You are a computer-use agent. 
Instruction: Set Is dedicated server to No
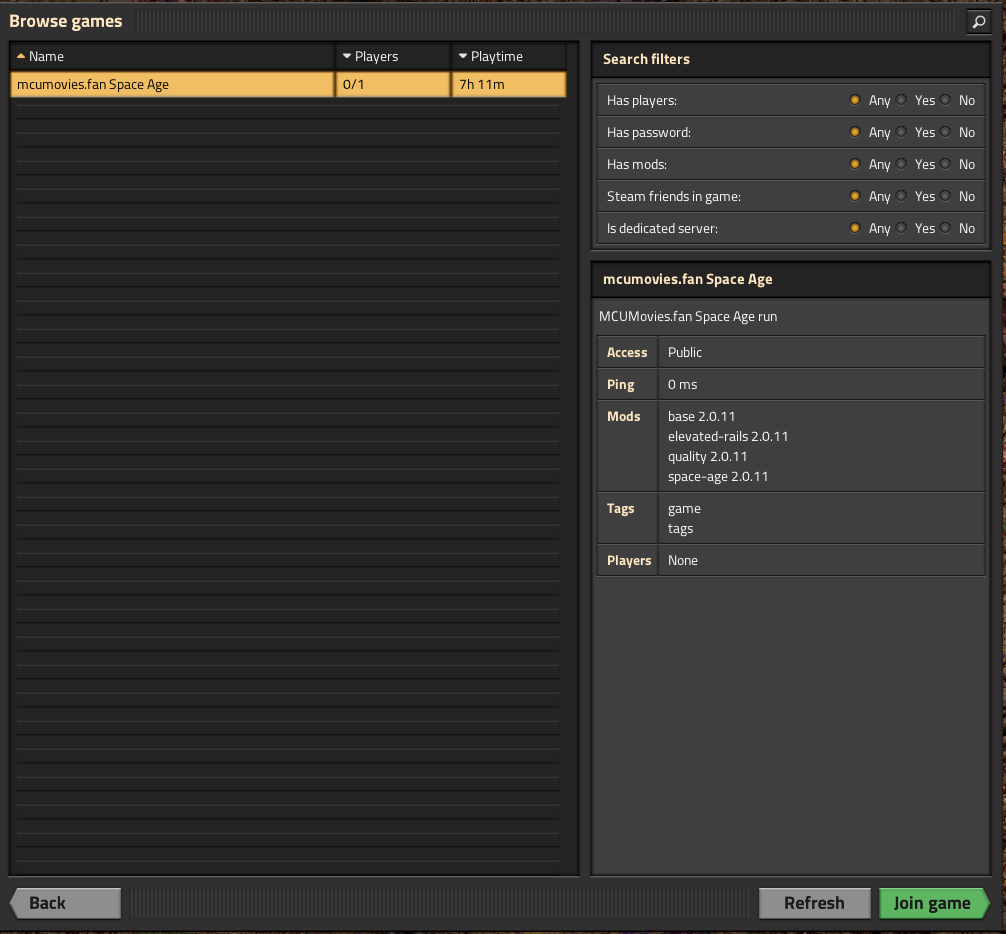(946, 228)
